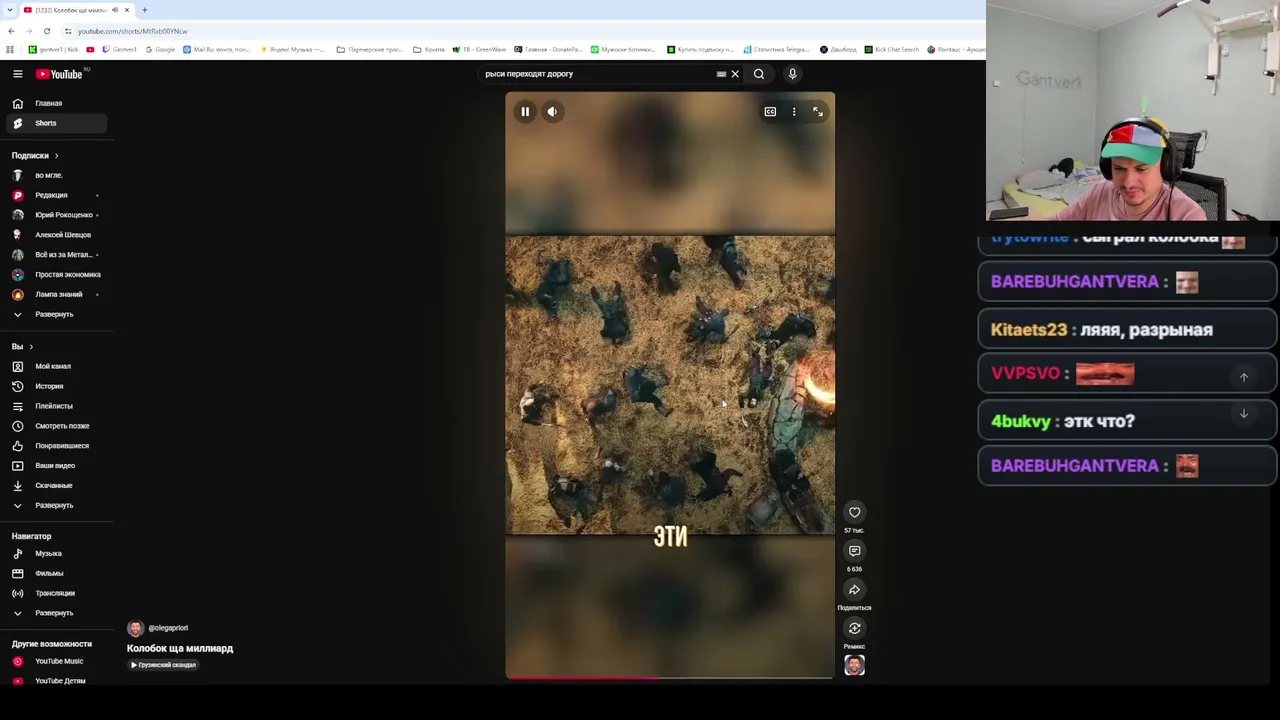Toggle subtitles on the Short
Image resolution: width=1280 pixels, height=720 pixels.
point(770,112)
